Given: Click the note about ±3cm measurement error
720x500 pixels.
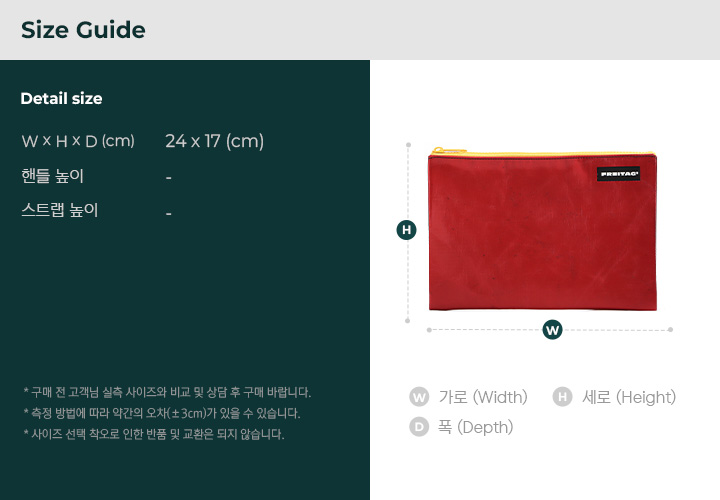Looking at the screenshot, I should (x=162, y=413).
